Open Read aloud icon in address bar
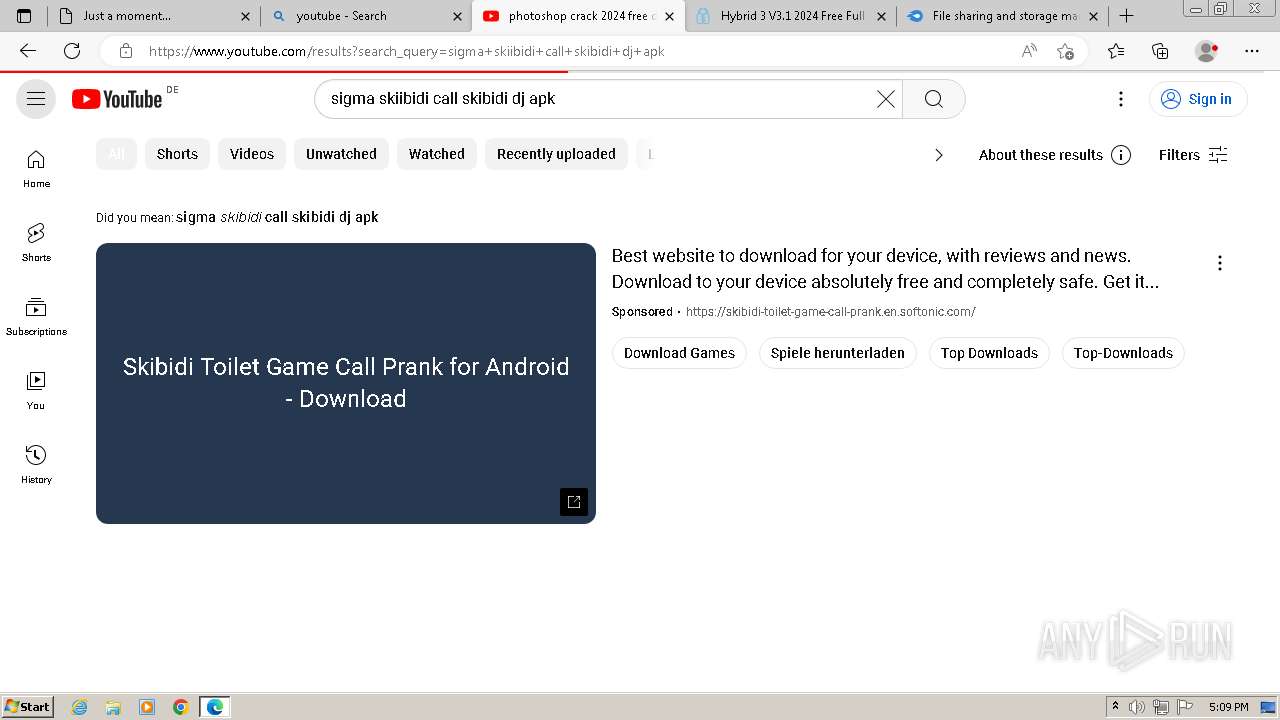This screenshot has width=1280, height=720. pyautogui.click(x=1029, y=51)
